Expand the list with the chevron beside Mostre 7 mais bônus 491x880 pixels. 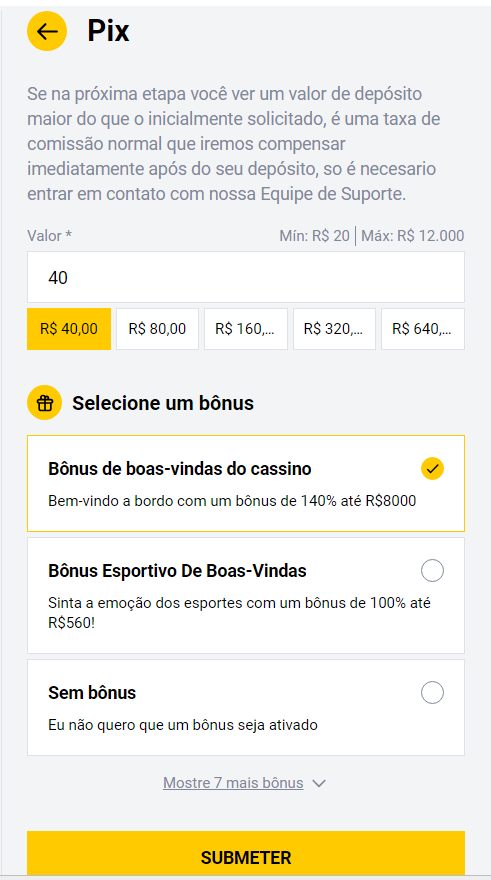pyautogui.click(x=319, y=783)
